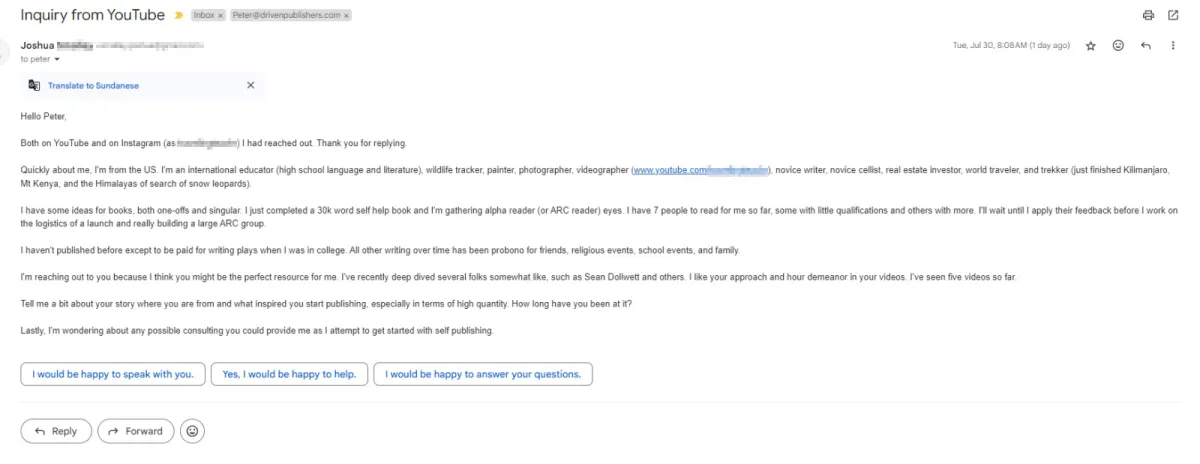Viewport: 1200px width, 464px height.
Task: Open email in new window icon
Action: 1173,16
